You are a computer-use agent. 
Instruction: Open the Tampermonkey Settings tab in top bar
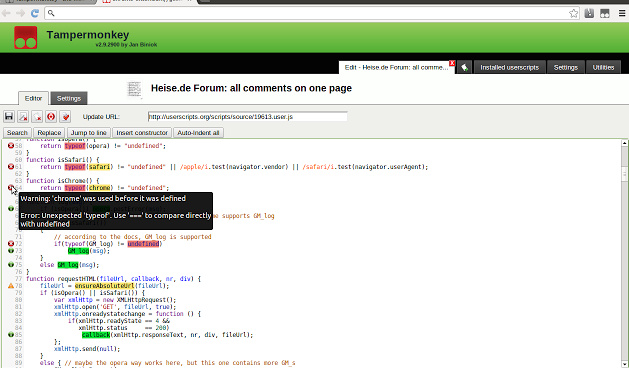(x=566, y=67)
